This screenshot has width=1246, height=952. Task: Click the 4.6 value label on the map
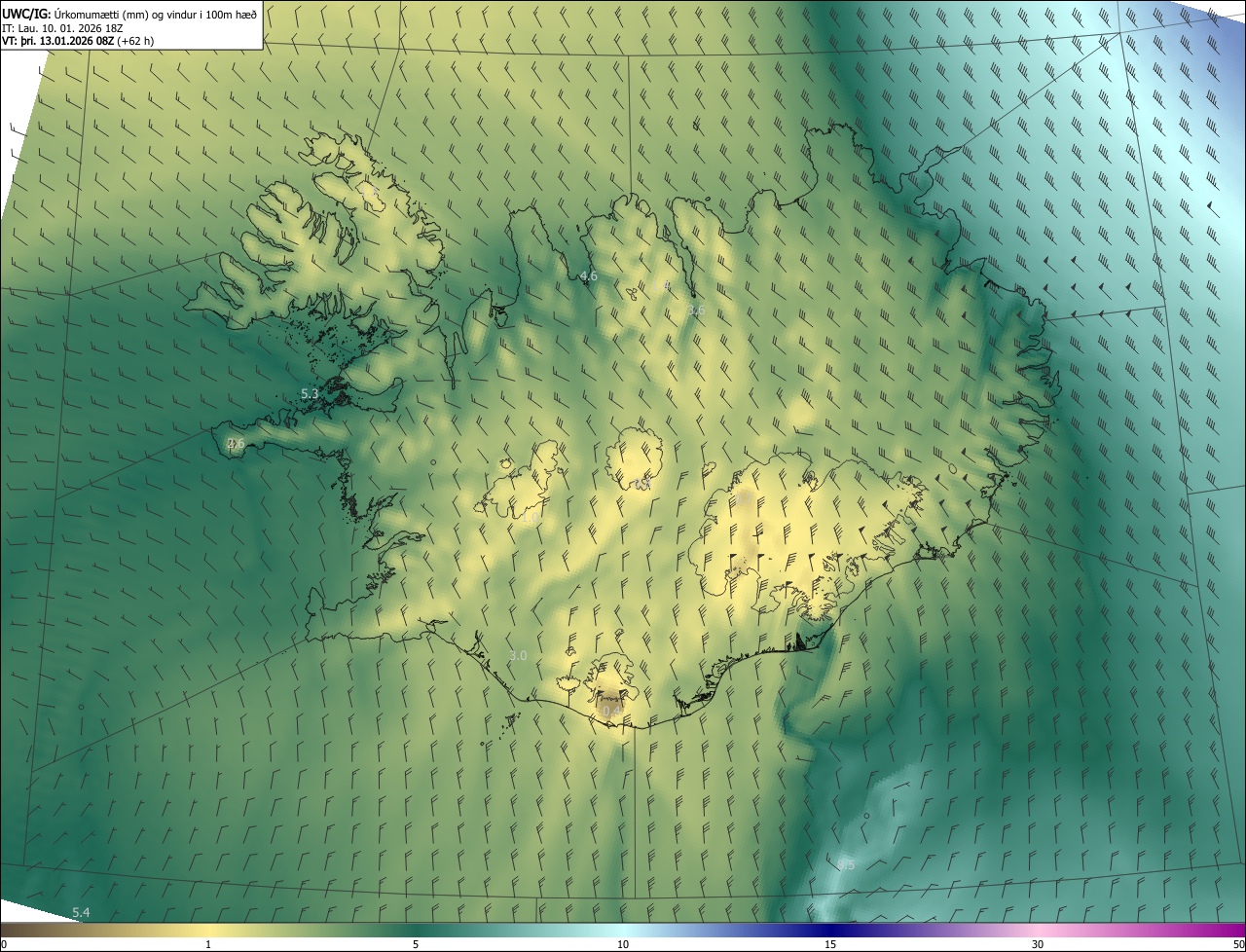(589, 276)
